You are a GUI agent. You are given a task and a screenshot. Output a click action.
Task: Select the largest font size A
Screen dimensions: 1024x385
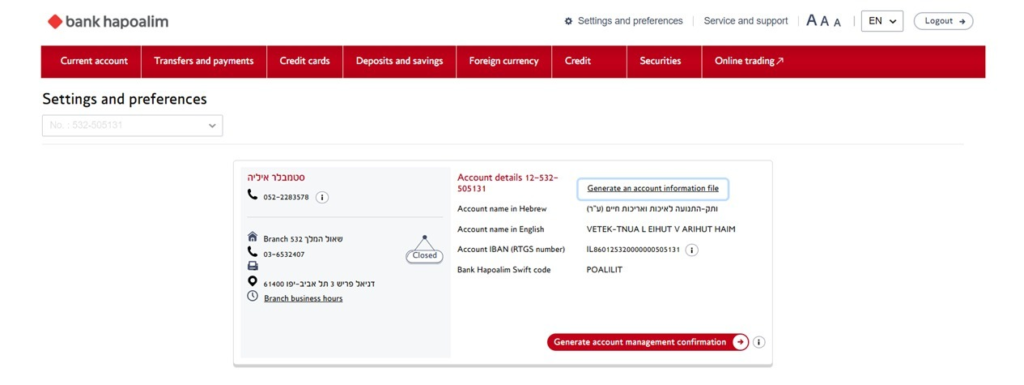[x=812, y=20]
